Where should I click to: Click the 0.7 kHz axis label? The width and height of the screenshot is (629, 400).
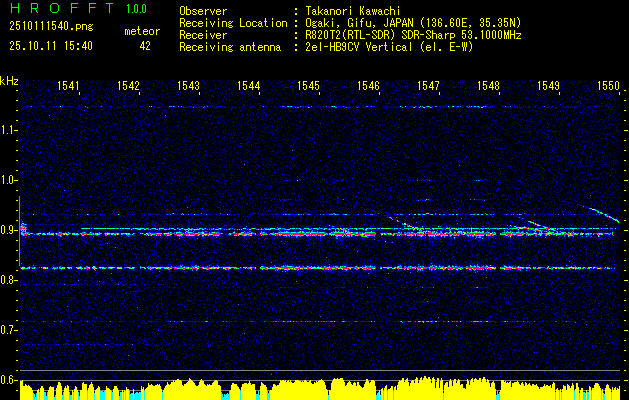(7, 330)
